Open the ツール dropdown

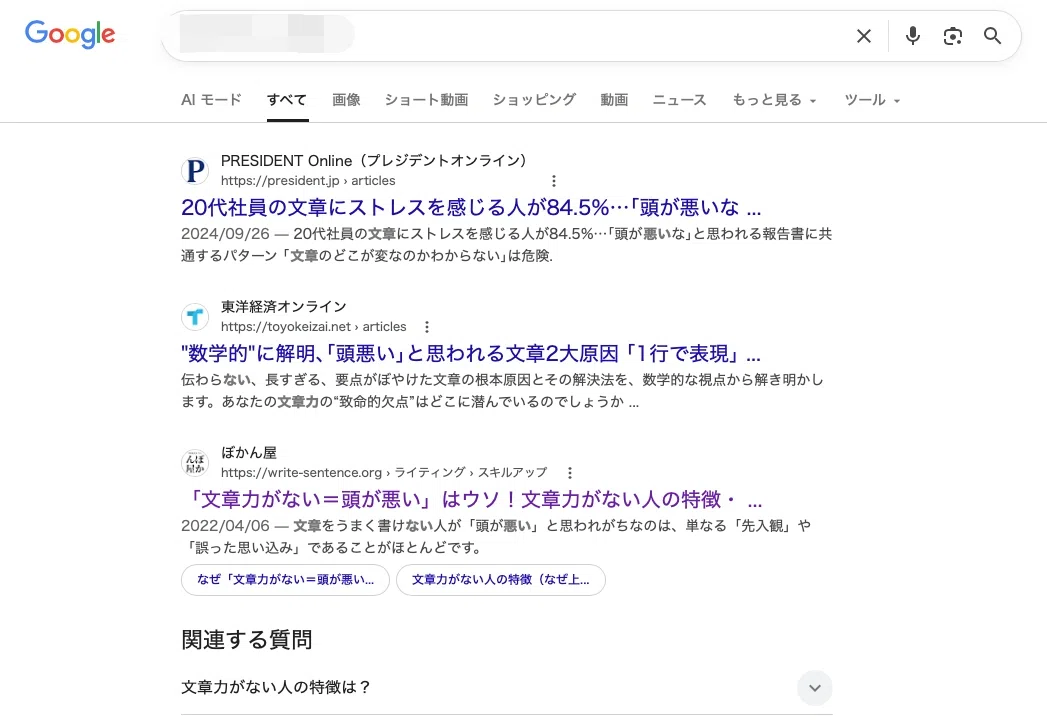[x=872, y=100]
